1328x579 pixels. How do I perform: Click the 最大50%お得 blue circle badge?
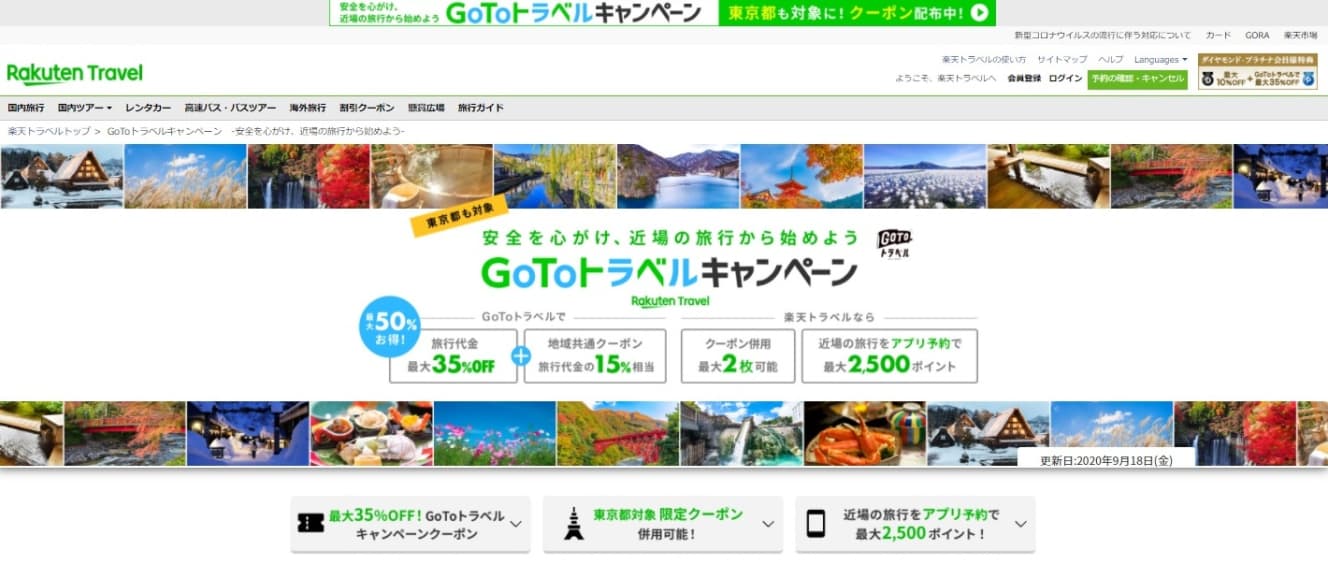388,327
